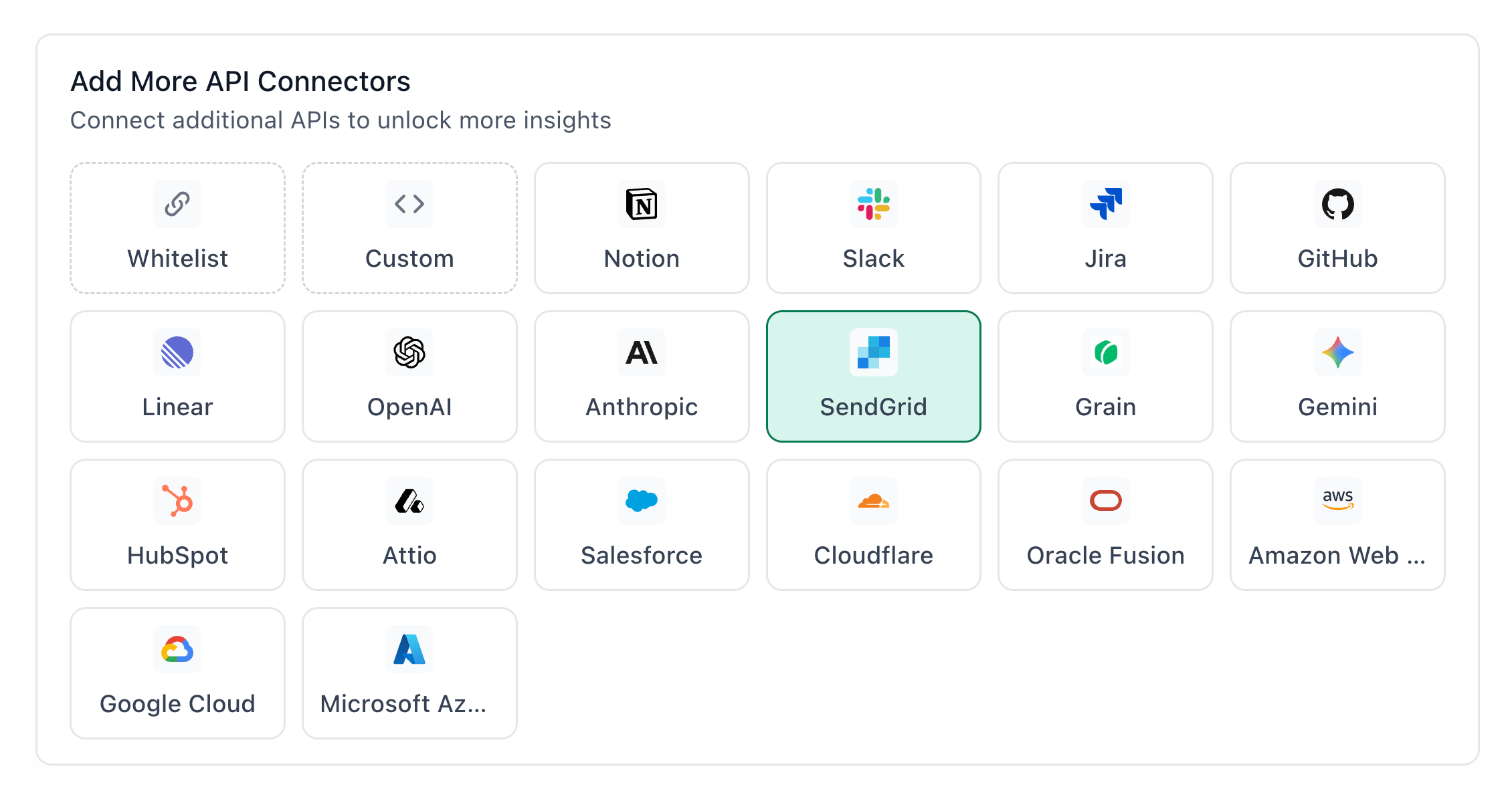Click the OpenAI logo icon
This screenshot has width=1512, height=797.
click(409, 352)
